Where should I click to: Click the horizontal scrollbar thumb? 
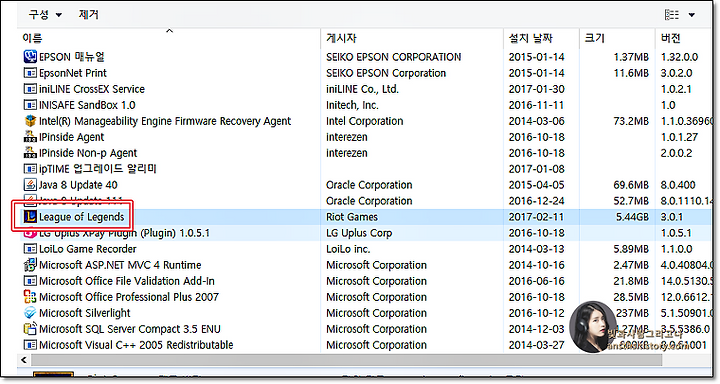tap(347, 360)
